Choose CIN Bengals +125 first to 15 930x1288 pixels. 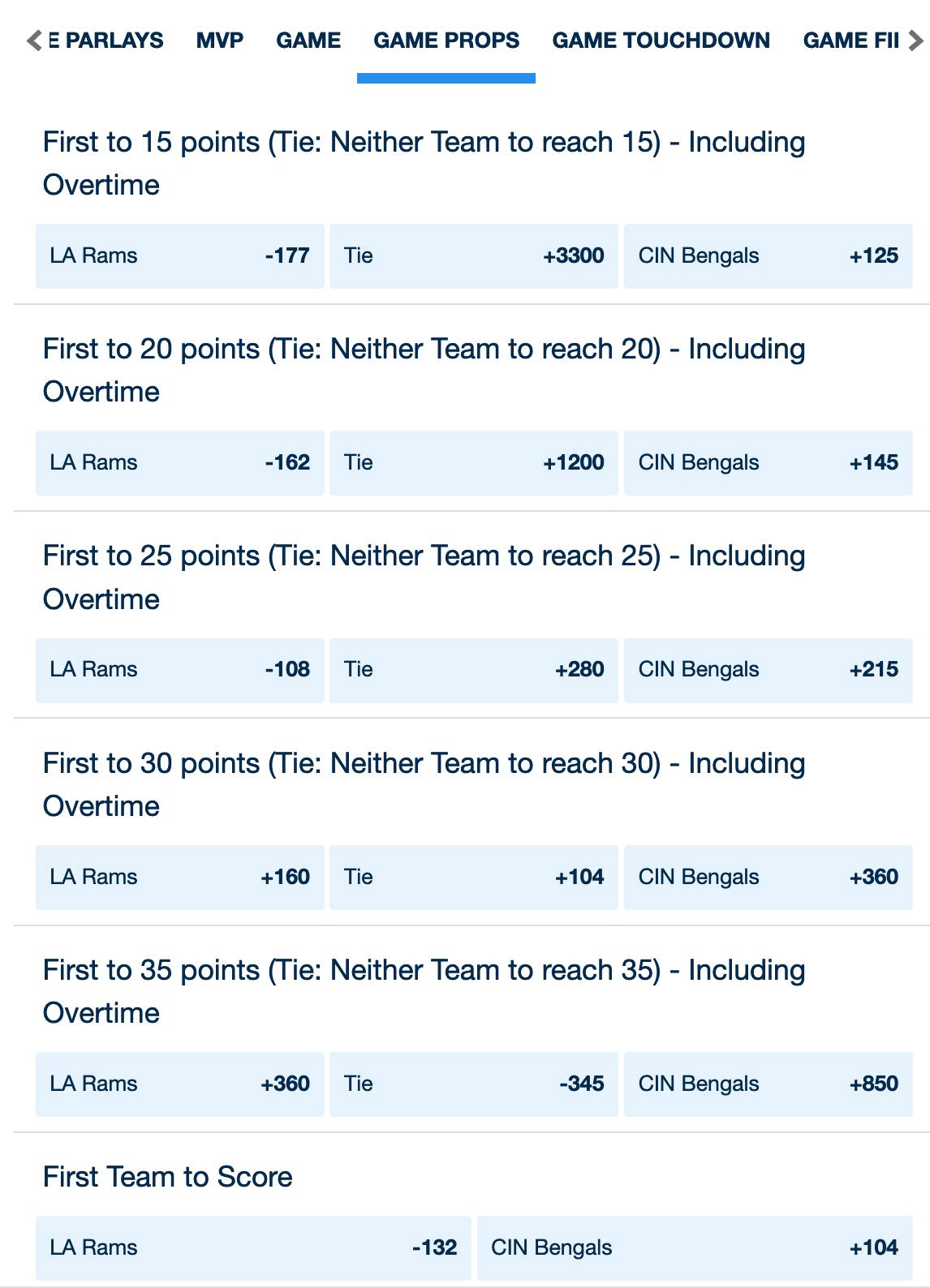(x=769, y=256)
